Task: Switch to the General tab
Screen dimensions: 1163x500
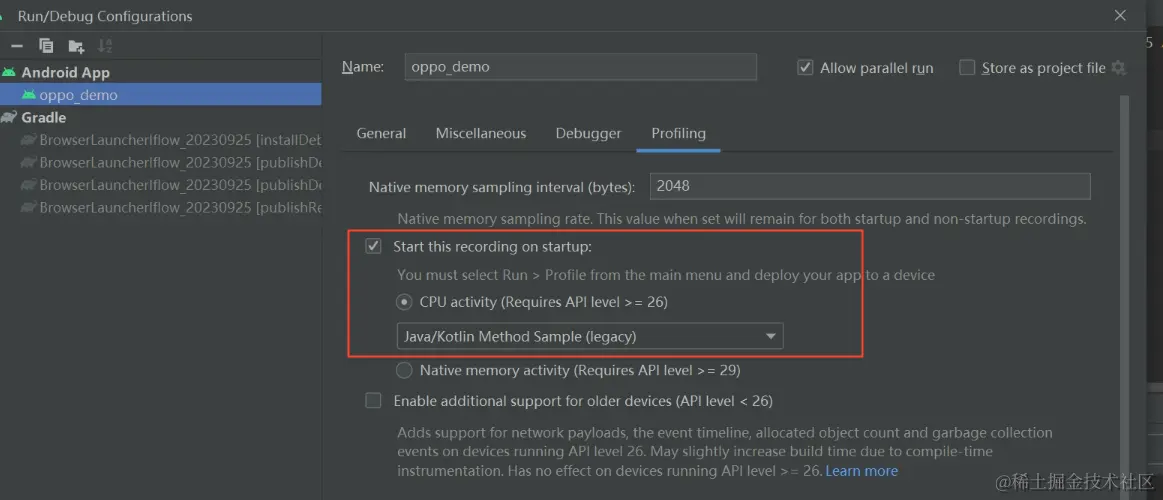Action: [381, 133]
